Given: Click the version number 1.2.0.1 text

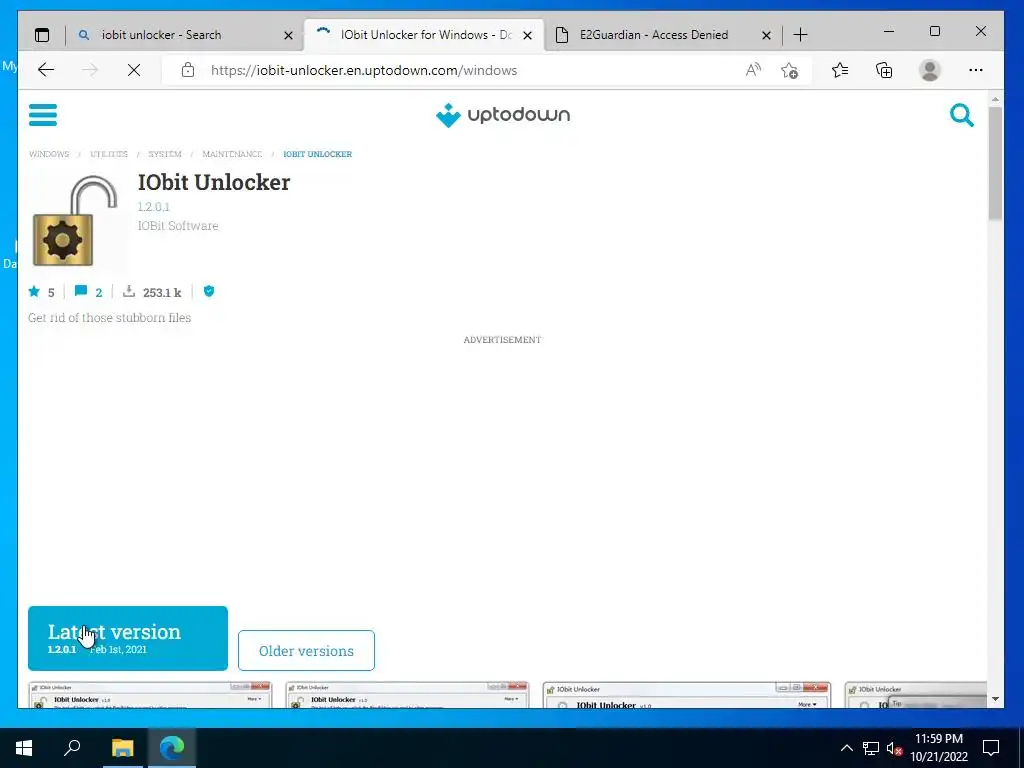Looking at the screenshot, I should coord(153,206).
